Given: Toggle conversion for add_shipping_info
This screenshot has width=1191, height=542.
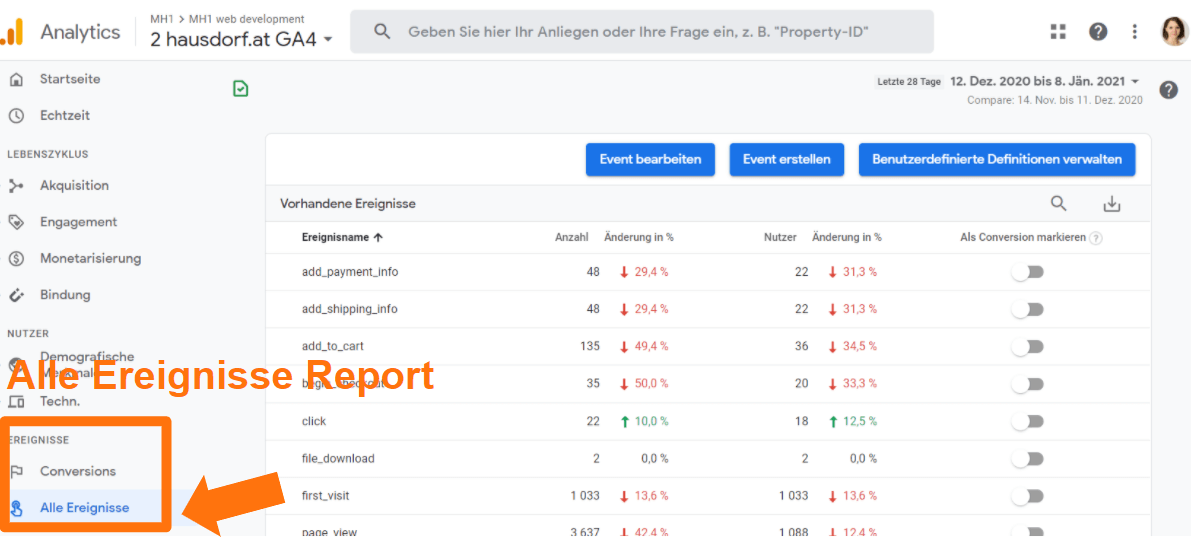Looking at the screenshot, I should pyautogui.click(x=1028, y=309).
